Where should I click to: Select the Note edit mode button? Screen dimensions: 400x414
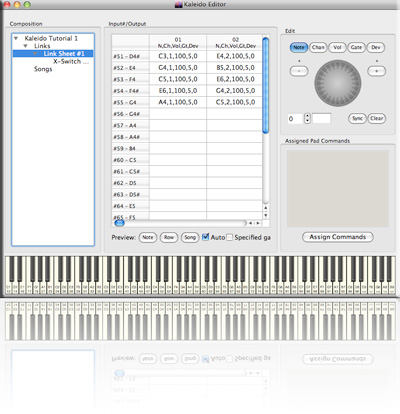click(x=299, y=47)
